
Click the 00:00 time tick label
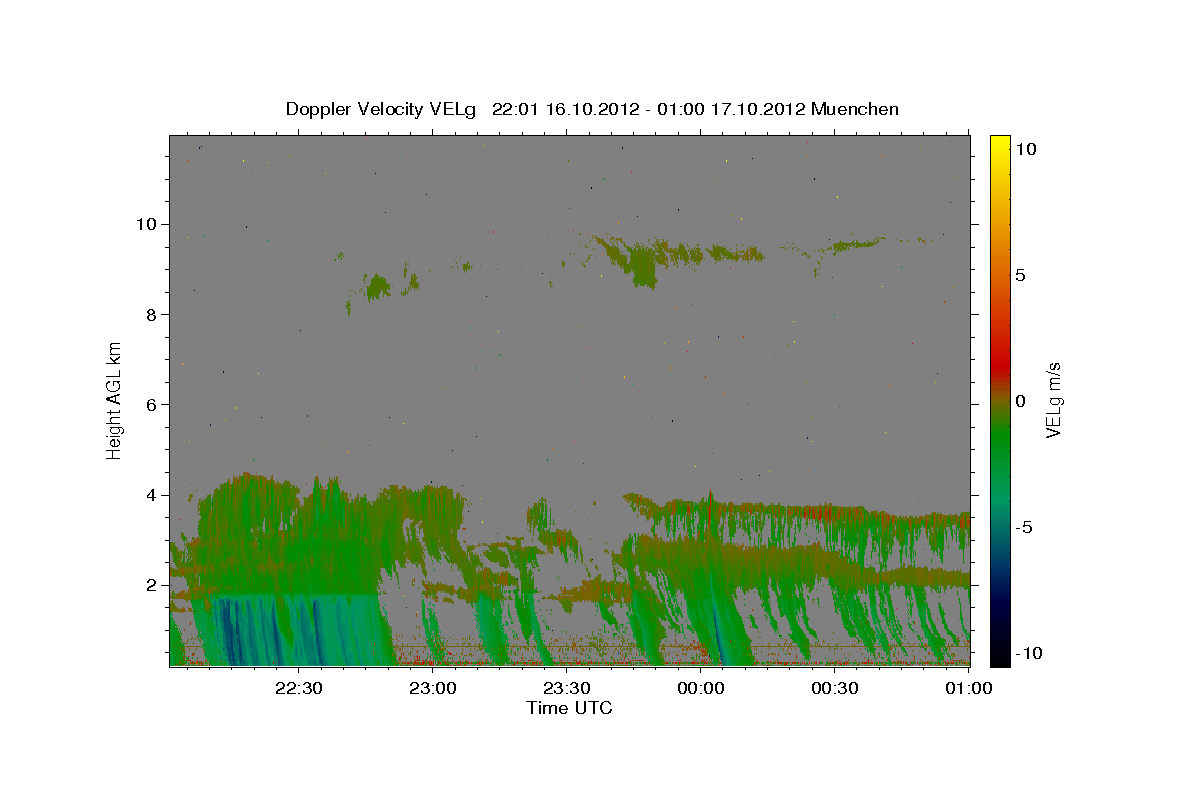click(x=700, y=688)
